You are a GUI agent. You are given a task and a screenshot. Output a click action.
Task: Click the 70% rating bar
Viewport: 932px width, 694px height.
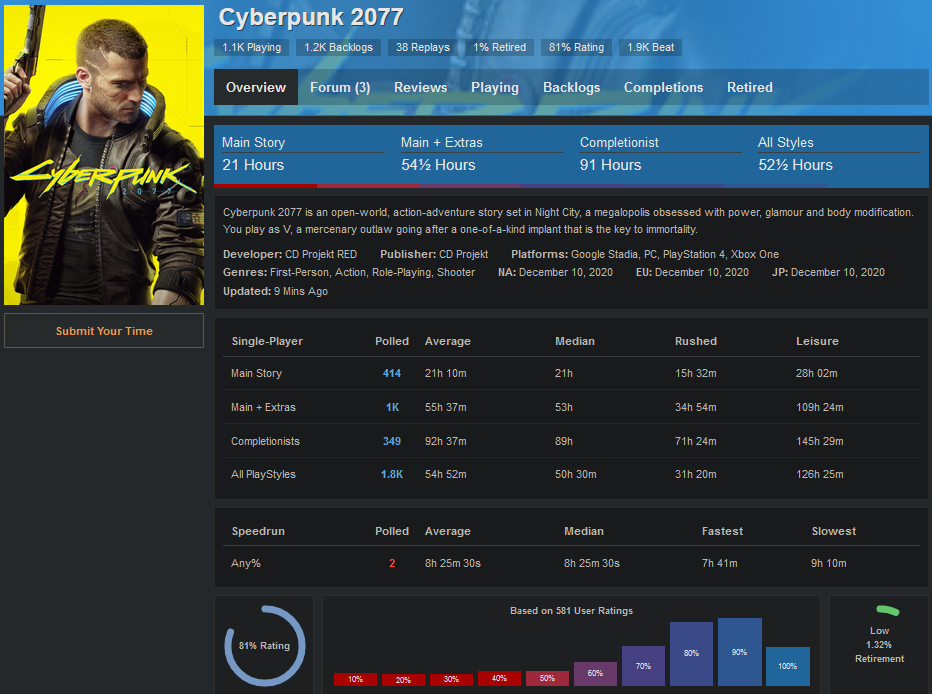[x=643, y=665]
